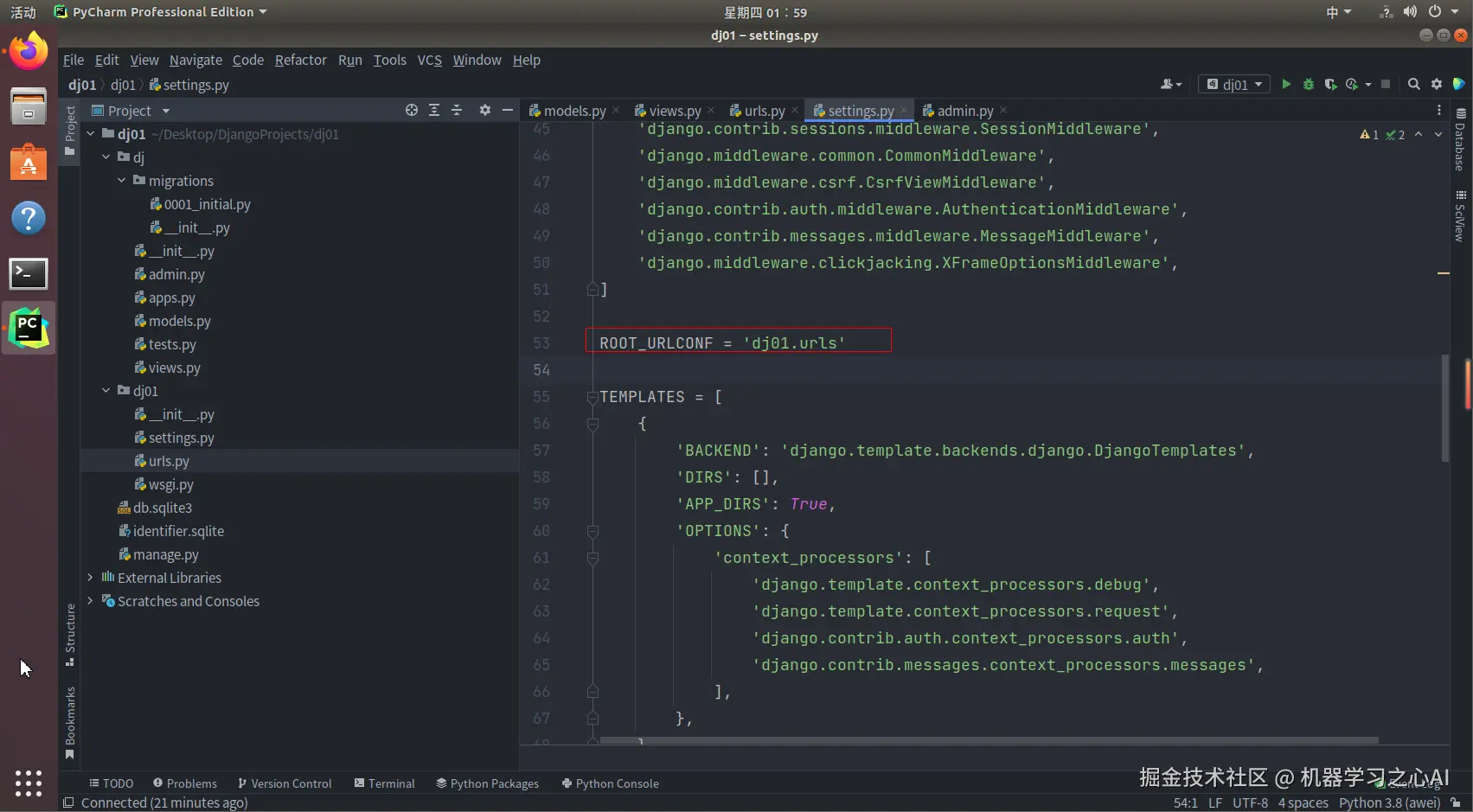Open PyCharm from the Ubuntu dock
The width and height of the screenshot is (1473, 812).
29,328
